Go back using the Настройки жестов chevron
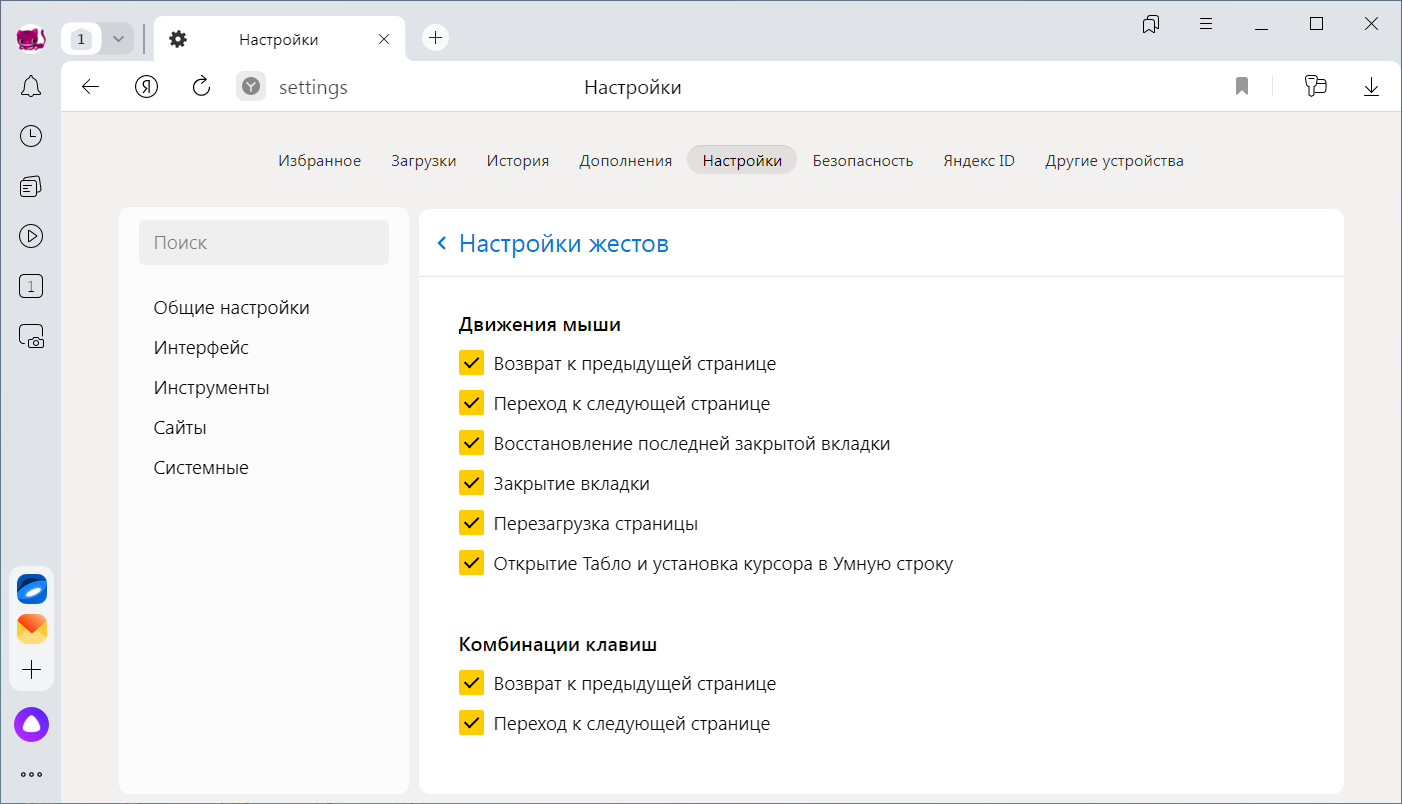 click(442, 243)
